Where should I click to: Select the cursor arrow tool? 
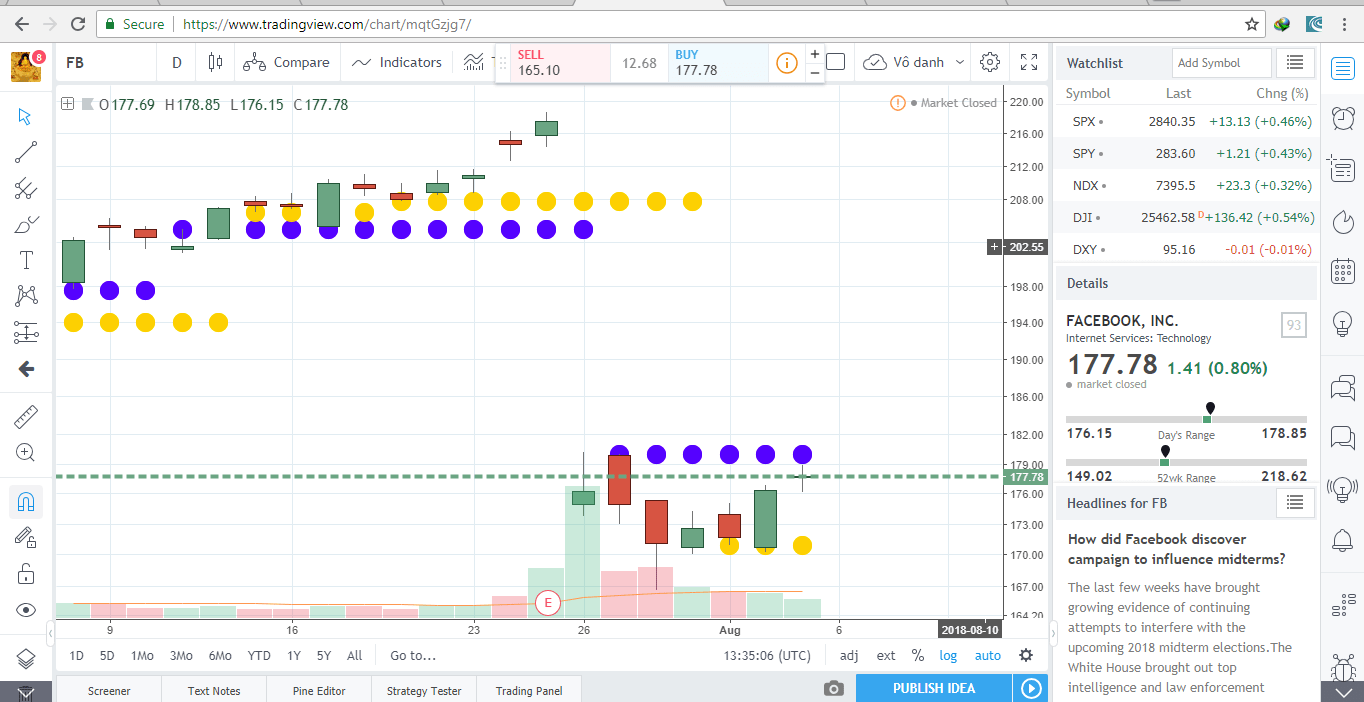[x=26, y=116]
